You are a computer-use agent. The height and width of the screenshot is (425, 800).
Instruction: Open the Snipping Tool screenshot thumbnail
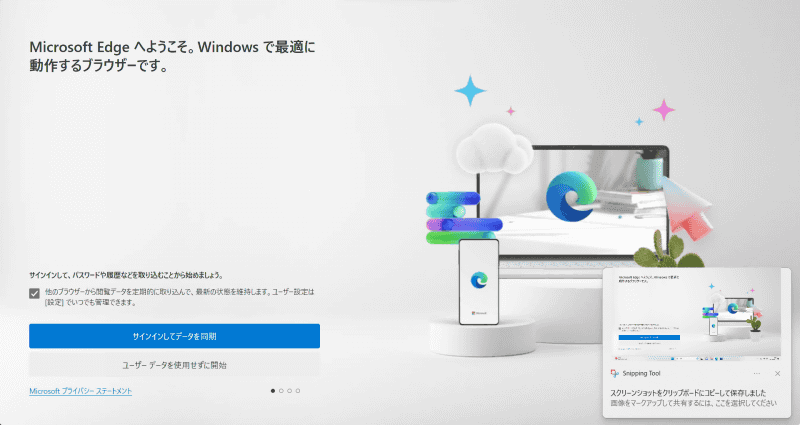point(697,316)
